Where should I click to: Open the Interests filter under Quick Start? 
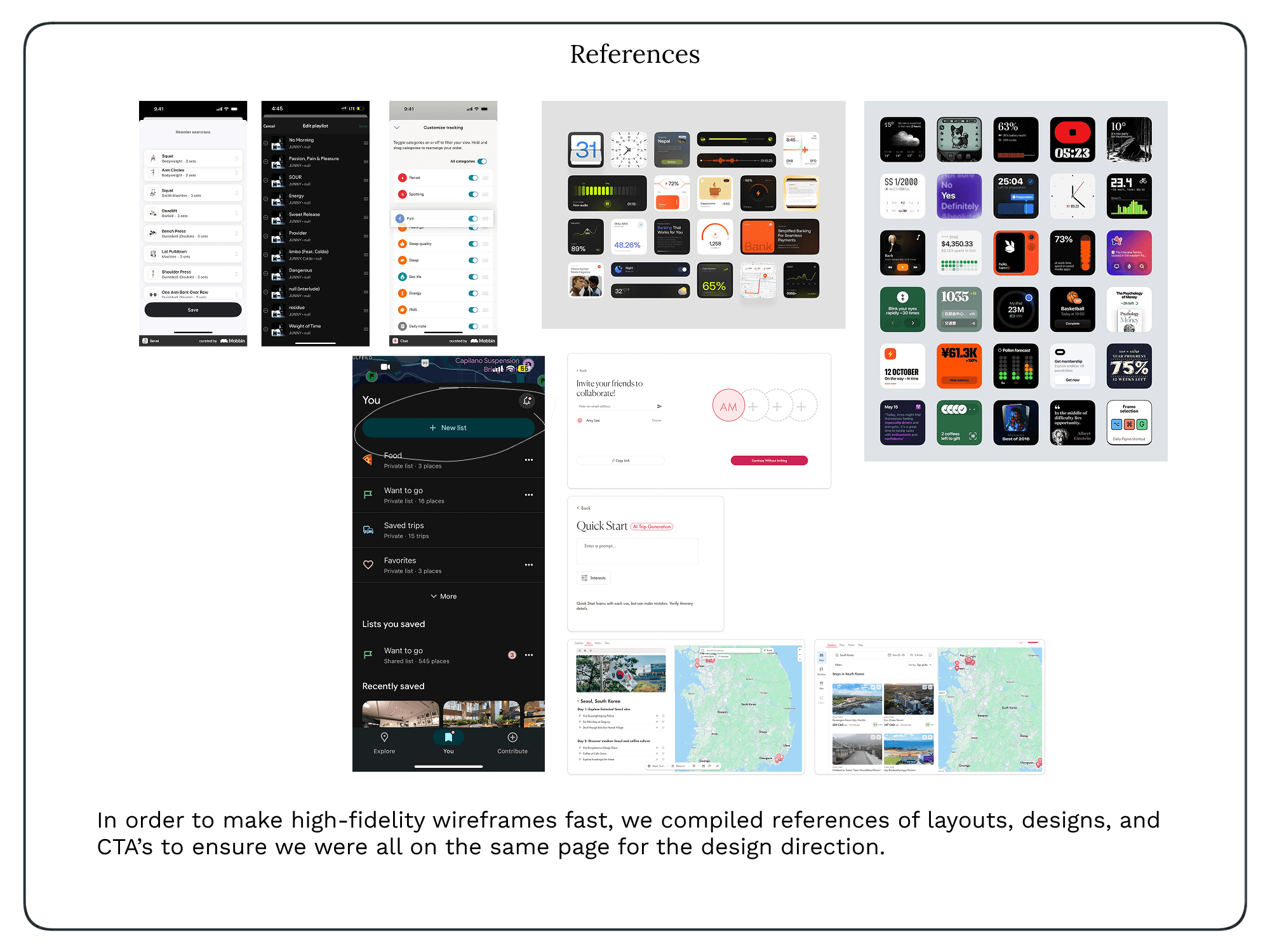[594, 578]
